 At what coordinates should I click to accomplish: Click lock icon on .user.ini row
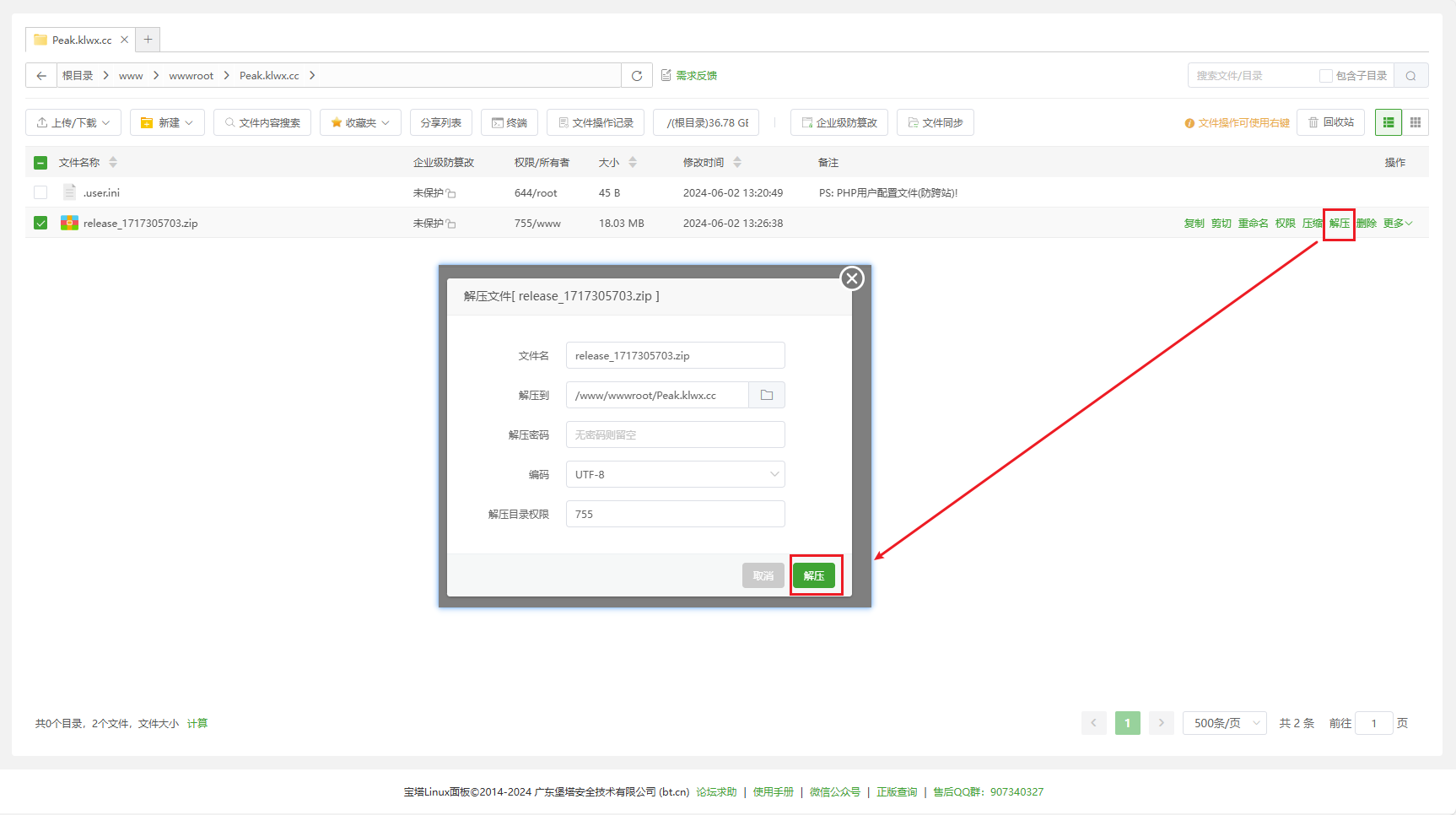(451, 193)
